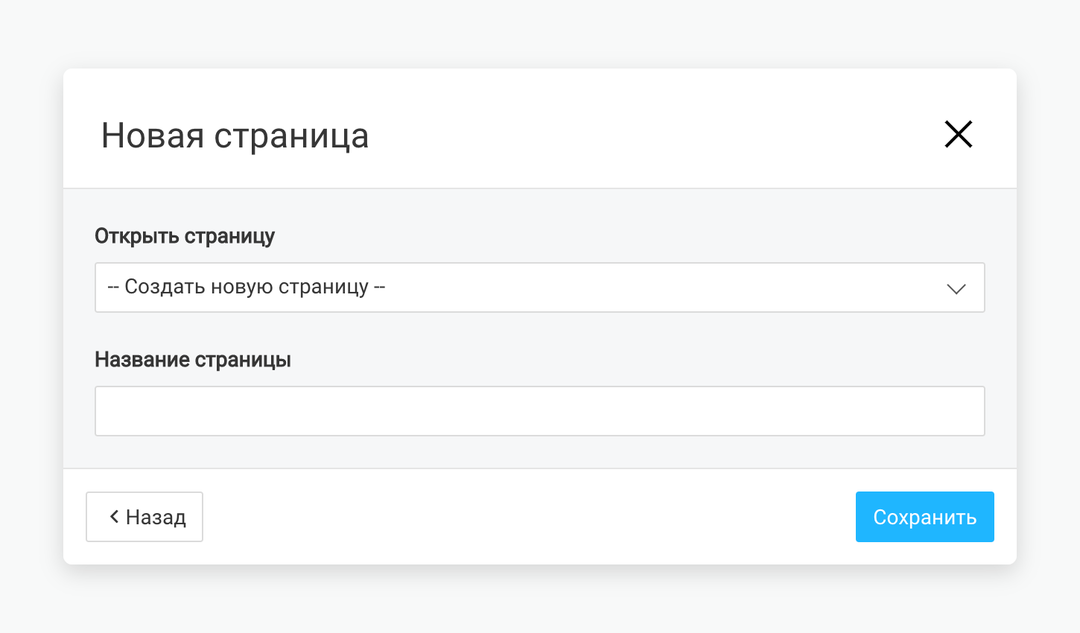Click the Открыть страницу label
The height and width of the screenshot is (633, 1080).
click(185, 236)
